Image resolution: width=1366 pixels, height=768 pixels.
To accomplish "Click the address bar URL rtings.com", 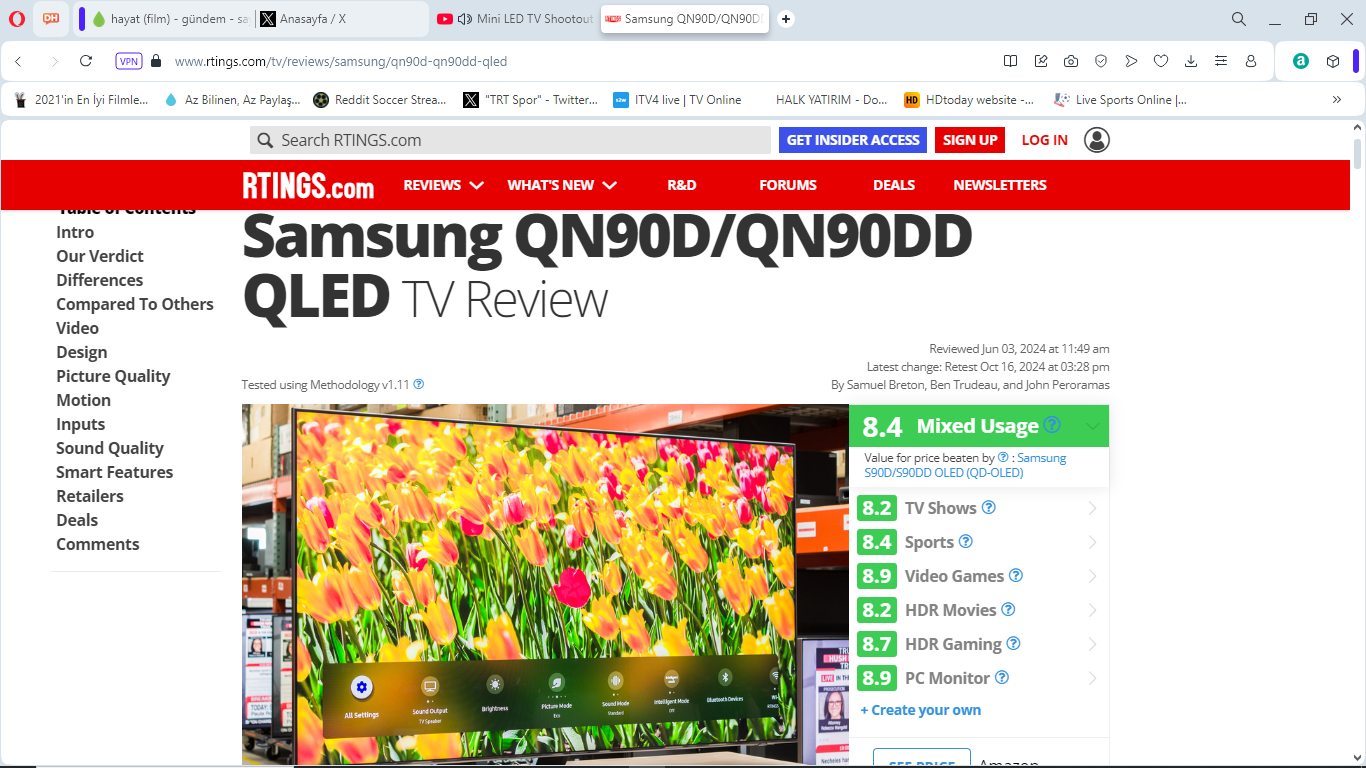I will pyautogui.click(x=341, y=61).
